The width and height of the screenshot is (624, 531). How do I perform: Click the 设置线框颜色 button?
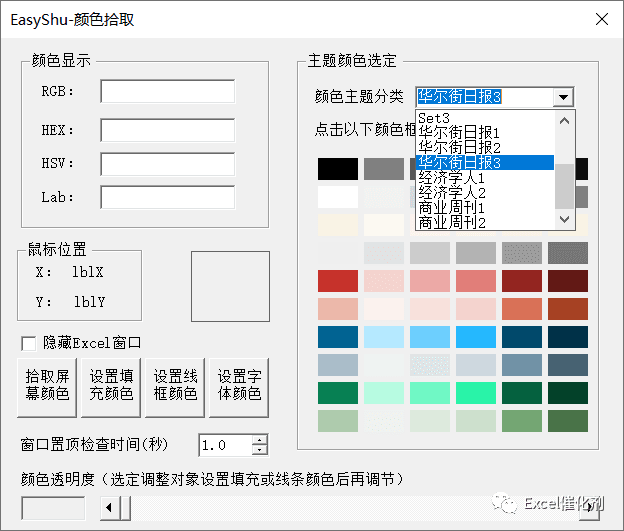pos(175,387)
